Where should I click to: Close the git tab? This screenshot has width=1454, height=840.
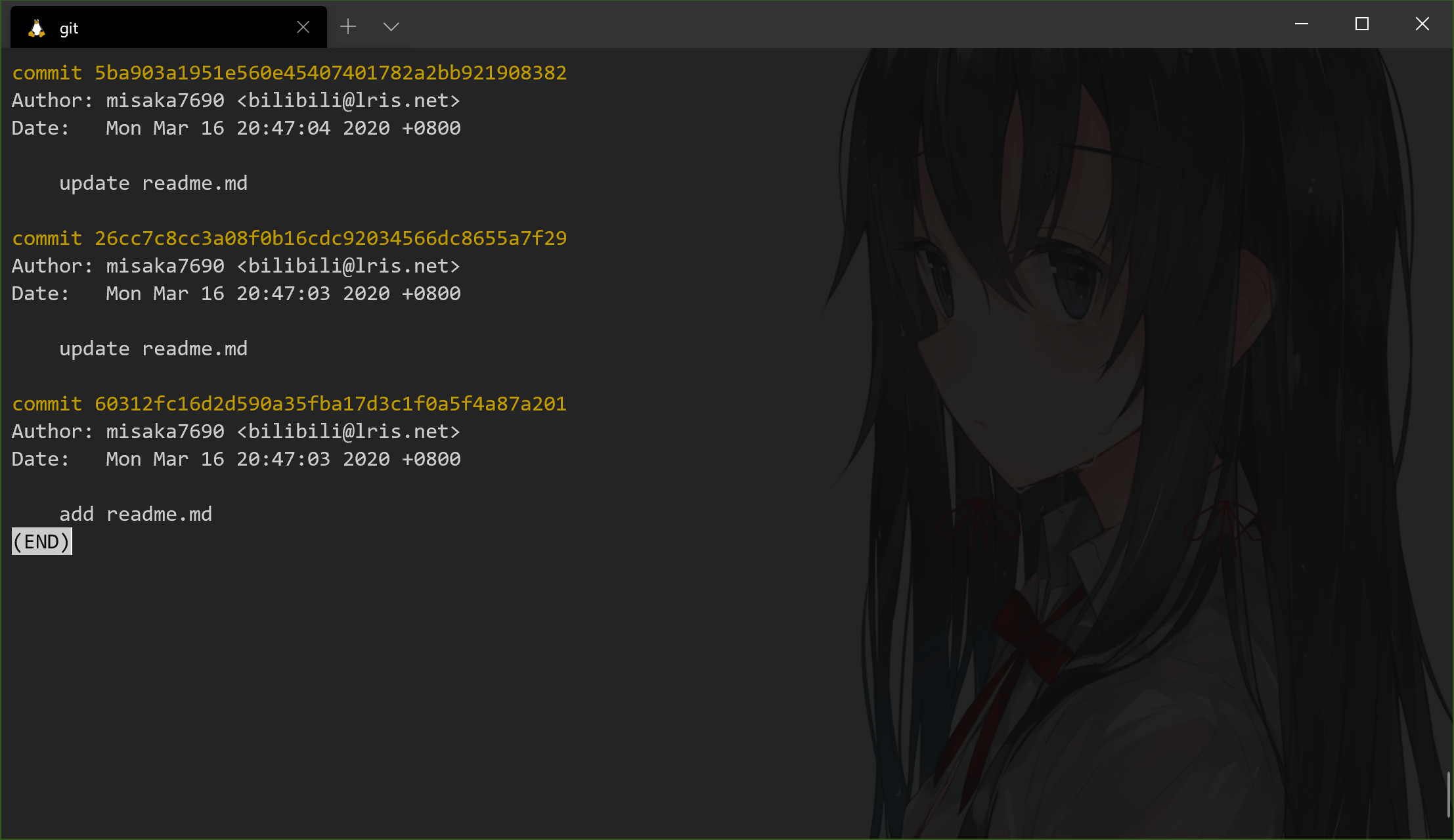(x=303, y=27)
